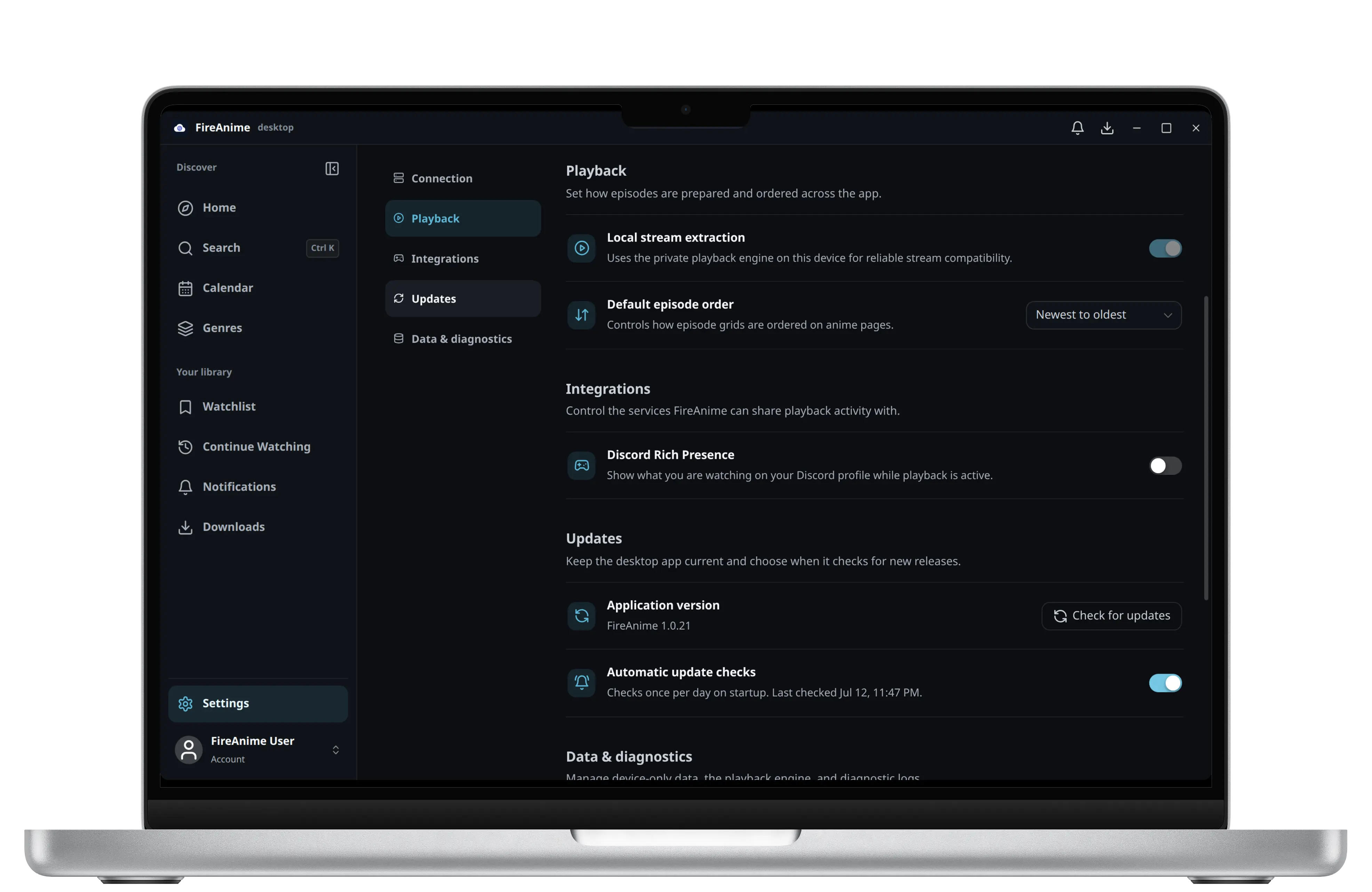Click the FireAnime logo icon in title bar
Screen dimensions: 1372x892
click(180, 127)
